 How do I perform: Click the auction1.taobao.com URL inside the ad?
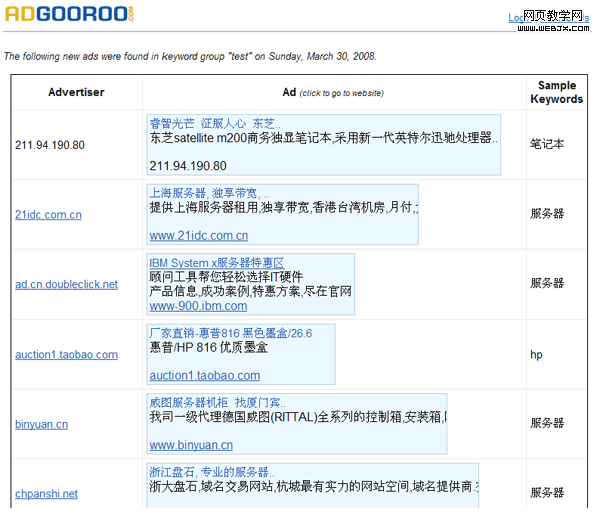click(x=204, y=376)
